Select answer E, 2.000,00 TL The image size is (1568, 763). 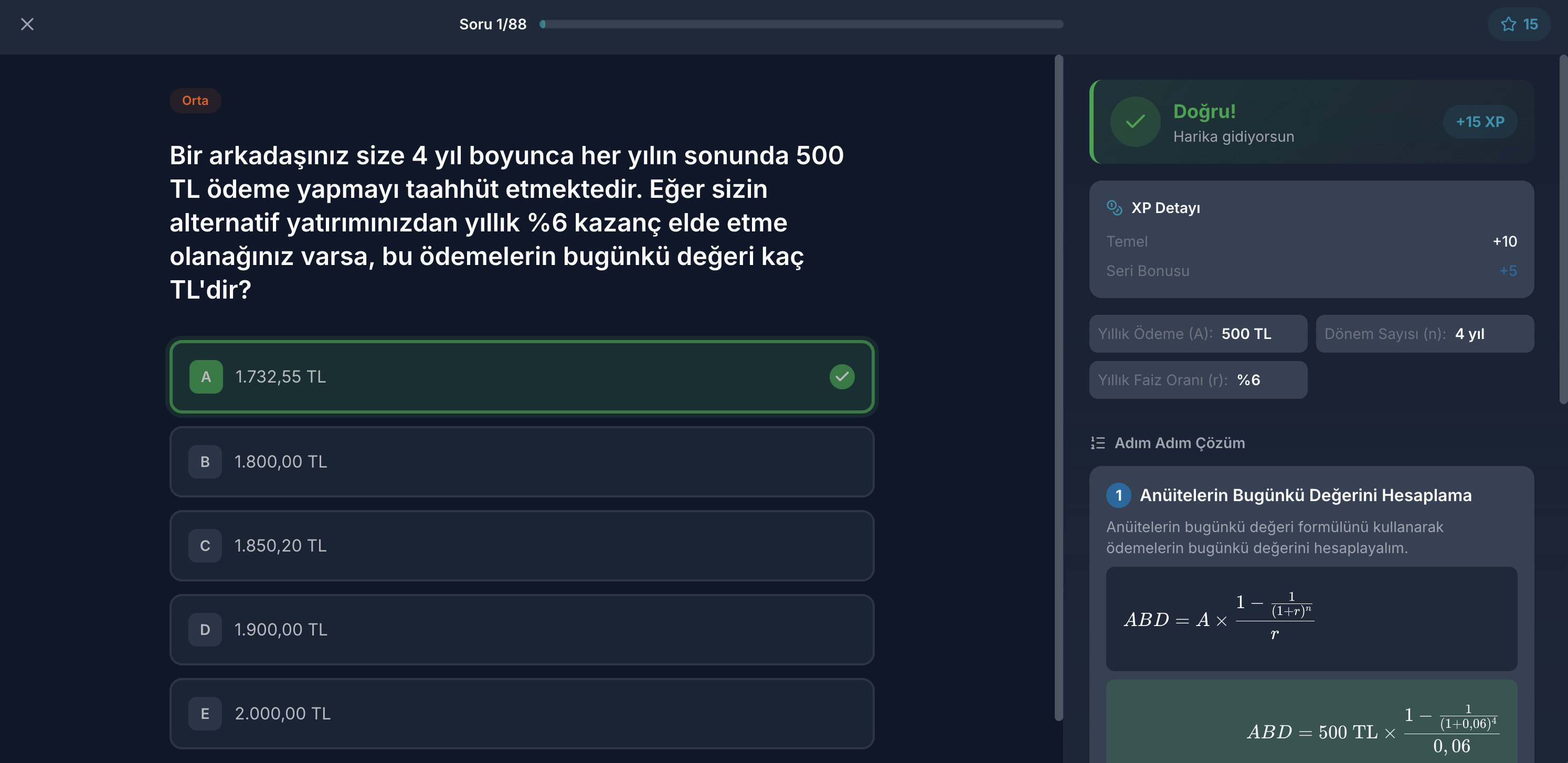(x=522, y=713)
